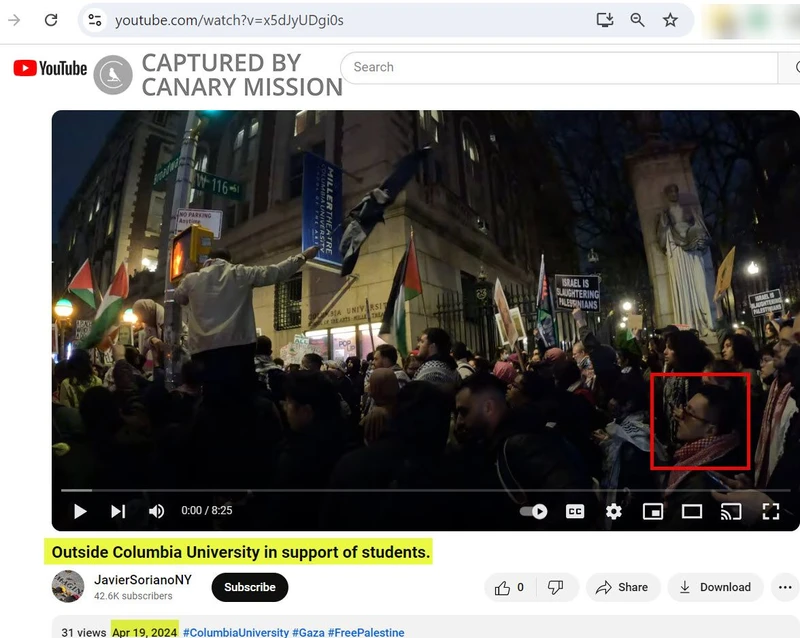
Task: Like the video with thumbs up
Action: pos(509,587)
